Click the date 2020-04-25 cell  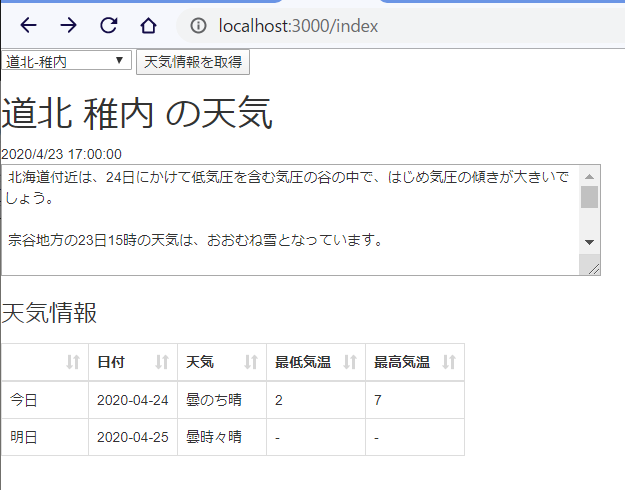[133, 437]
